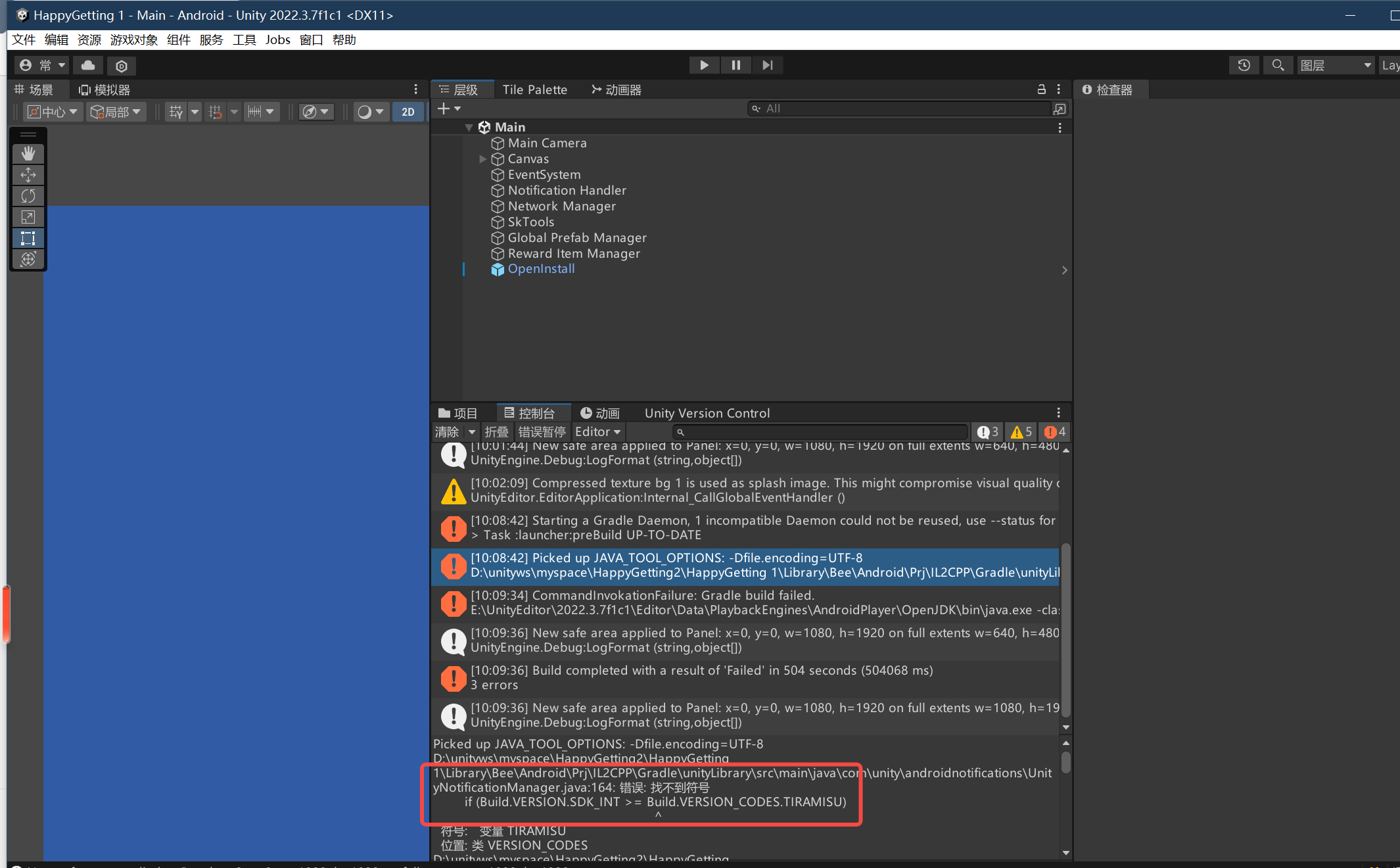The image size is (1400, 868).
Task: Open Unity Version Control tab
Action: [x=707, y=413]
